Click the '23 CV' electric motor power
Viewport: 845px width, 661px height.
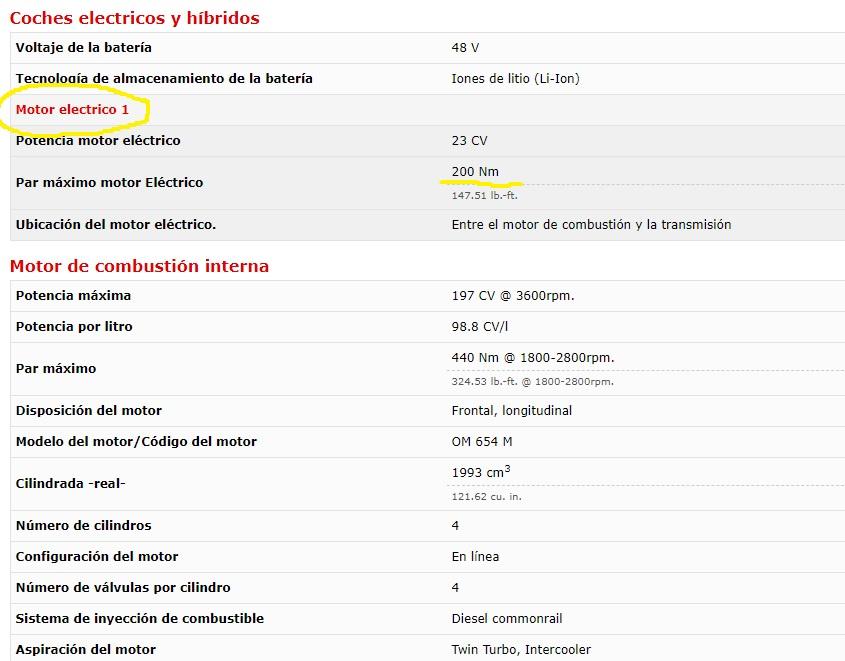pyautogui.click(x=469, y=141)
